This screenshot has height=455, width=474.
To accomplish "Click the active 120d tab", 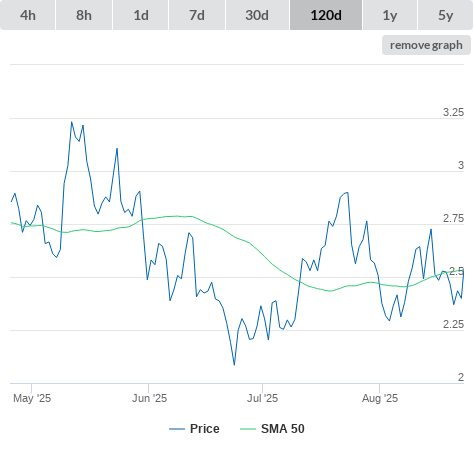I will point(326,15).
